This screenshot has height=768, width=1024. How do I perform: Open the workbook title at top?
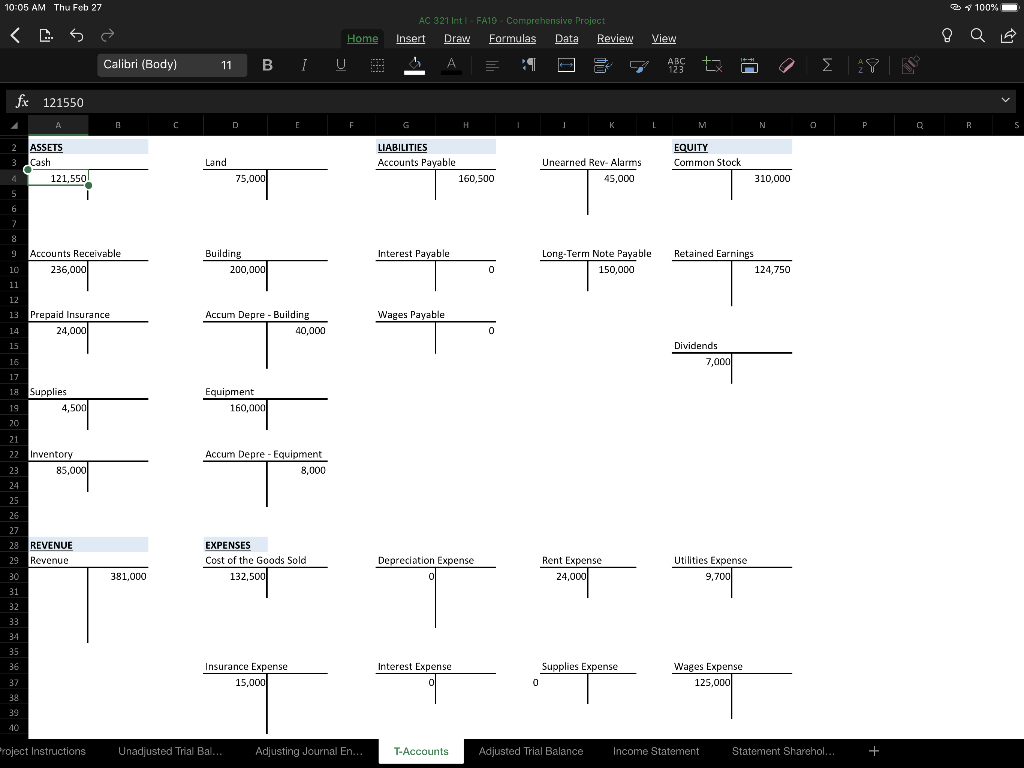[511, 20]
